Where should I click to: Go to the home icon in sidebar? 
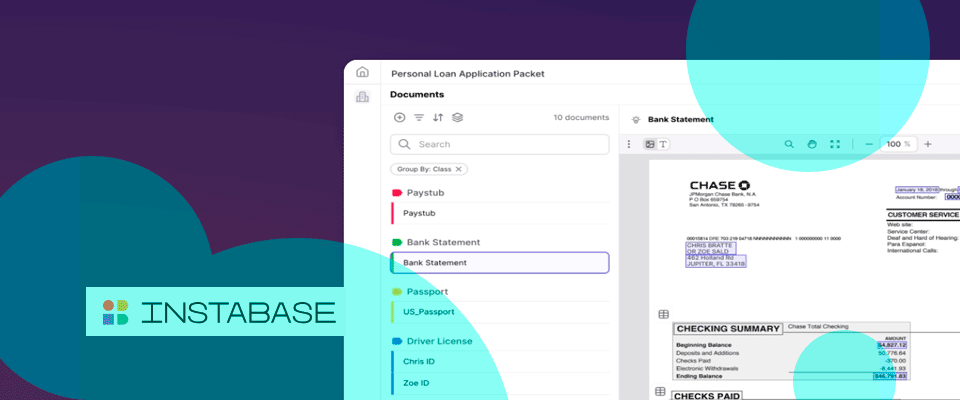point(362,73)
